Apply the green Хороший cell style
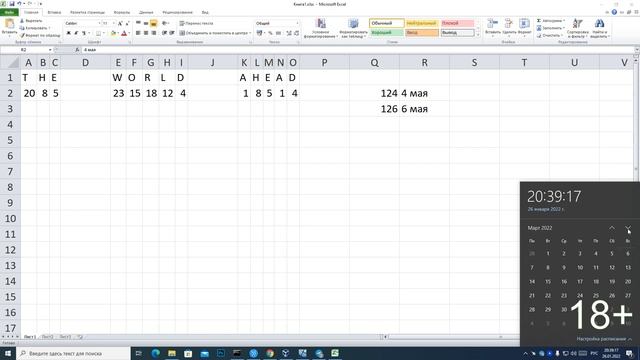The image size is (640, 360). coord(386,33)
